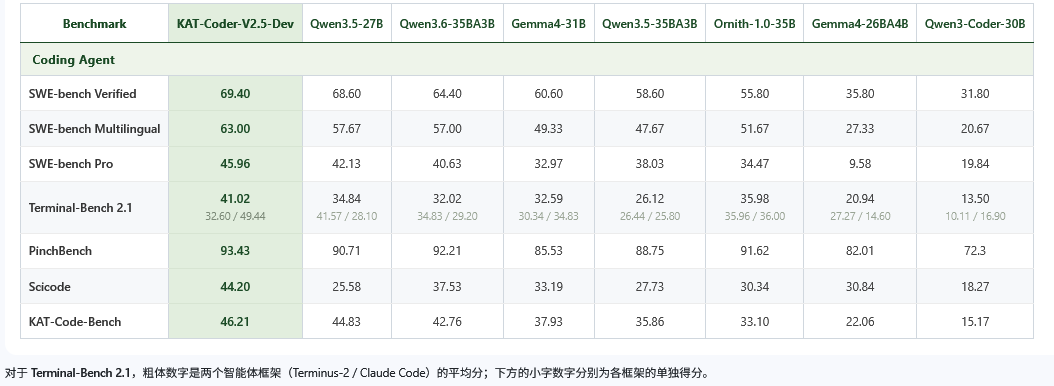Image resolution: width=1054 pixels, height=386 pixels.
Task: Click the Coding Agent section heading
Action: tap(73, 60)
